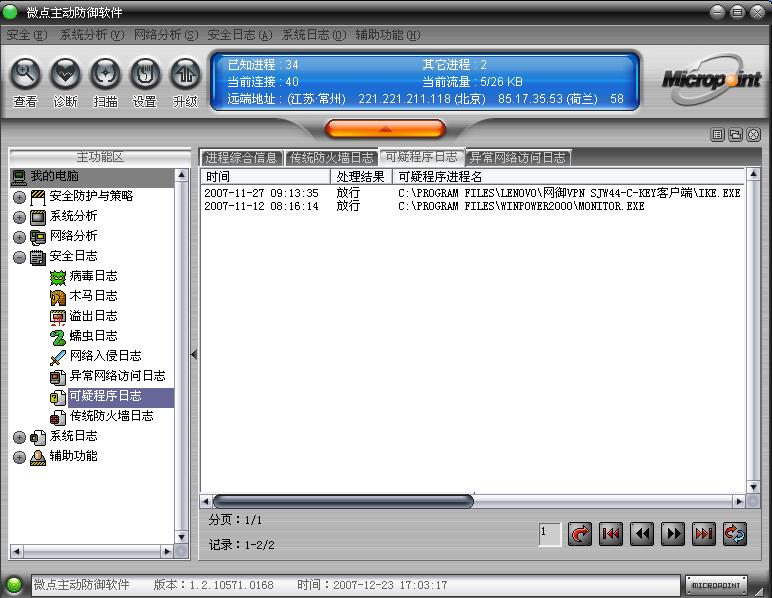Open the 安全日志 menu
This screenshot has height=598, width=772.
click(x=240, y=35)
